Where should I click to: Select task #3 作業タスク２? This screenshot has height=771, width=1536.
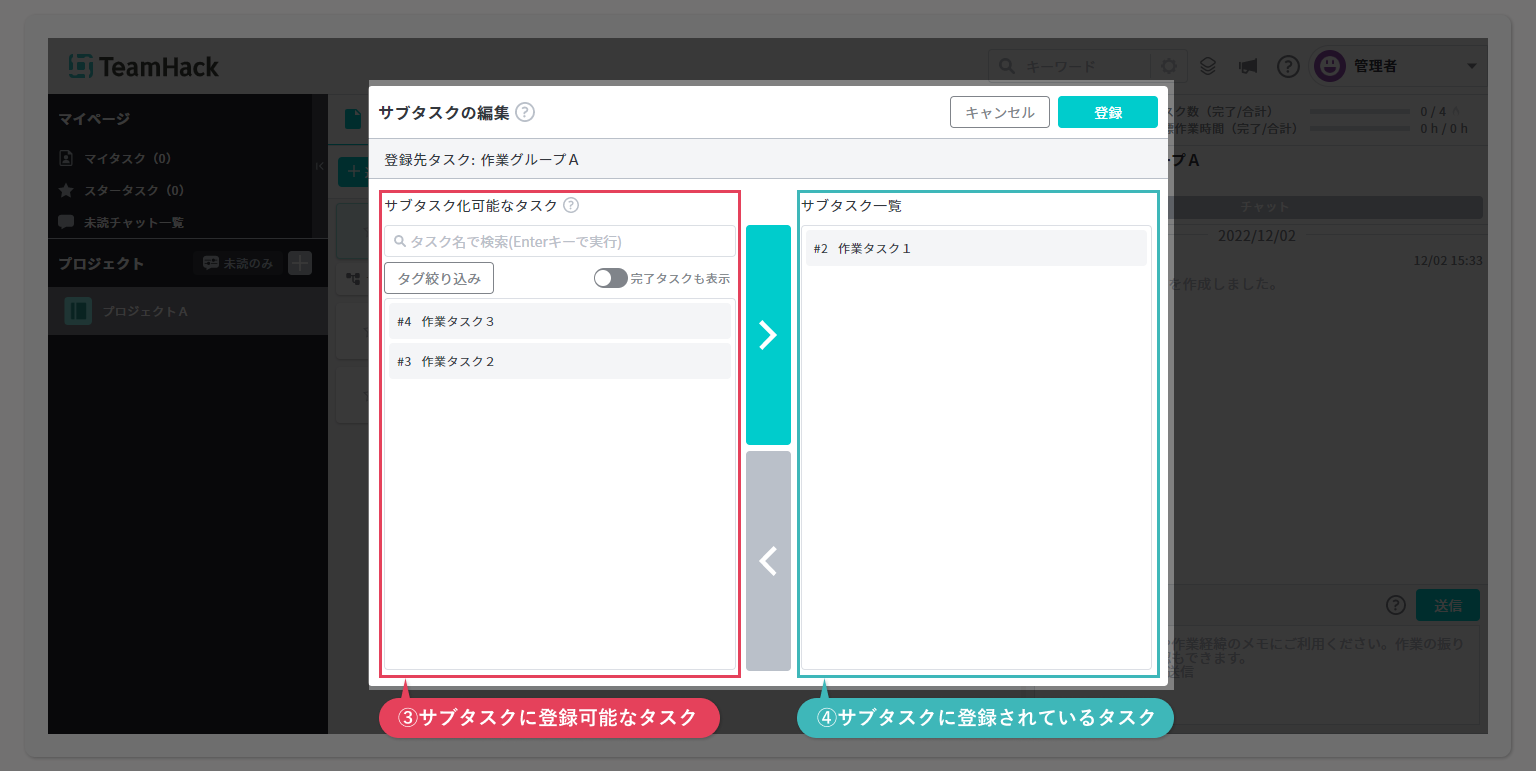click(560, 361)
